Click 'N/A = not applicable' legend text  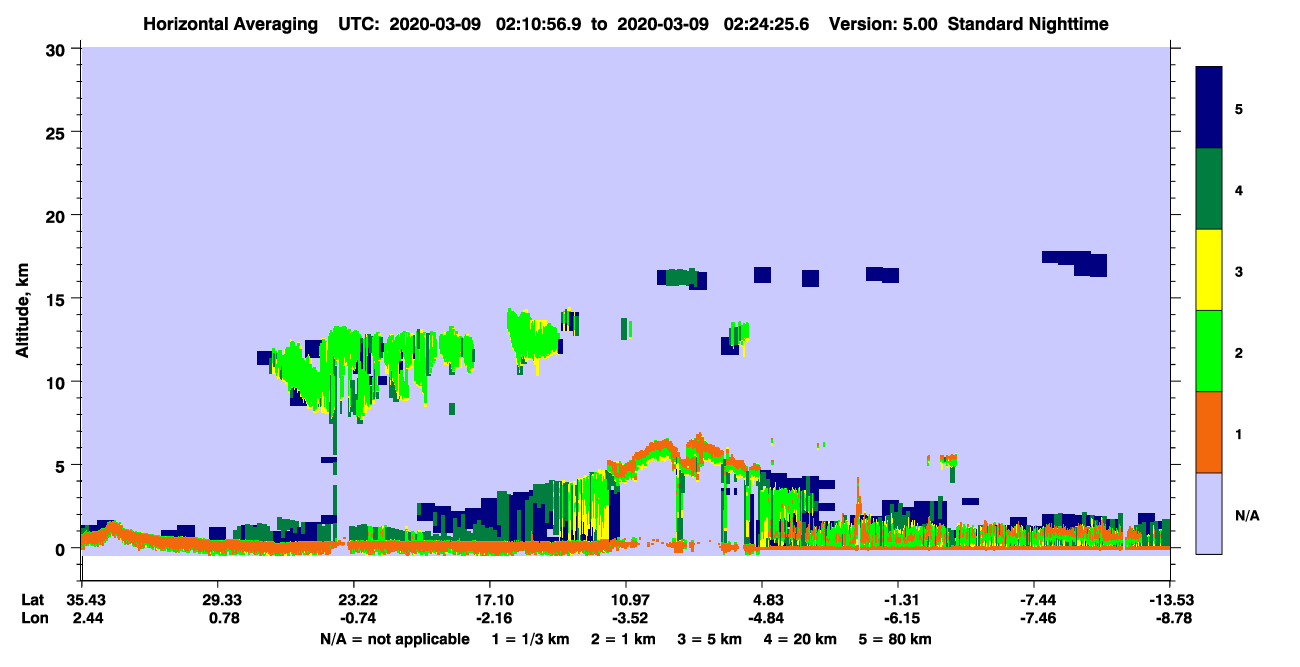394,639
